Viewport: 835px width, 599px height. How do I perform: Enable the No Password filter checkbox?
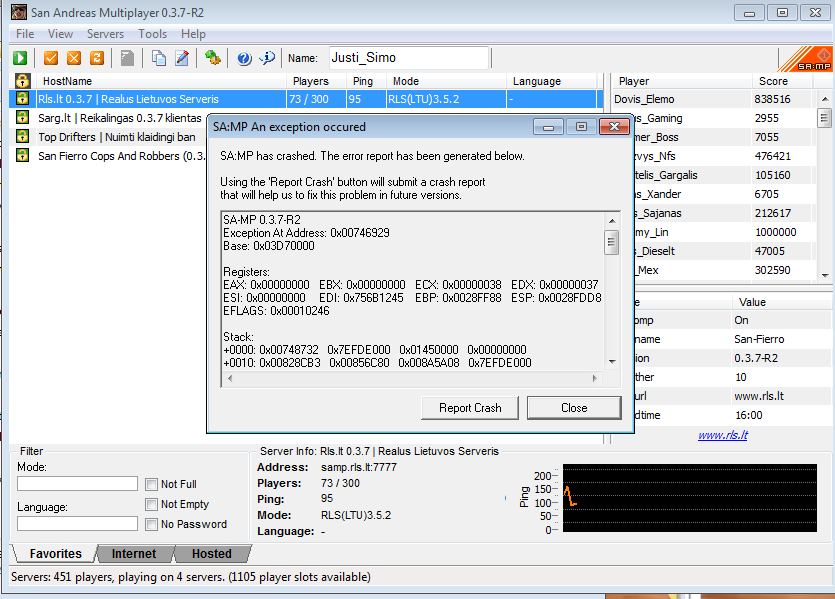[x=152, y=524]
